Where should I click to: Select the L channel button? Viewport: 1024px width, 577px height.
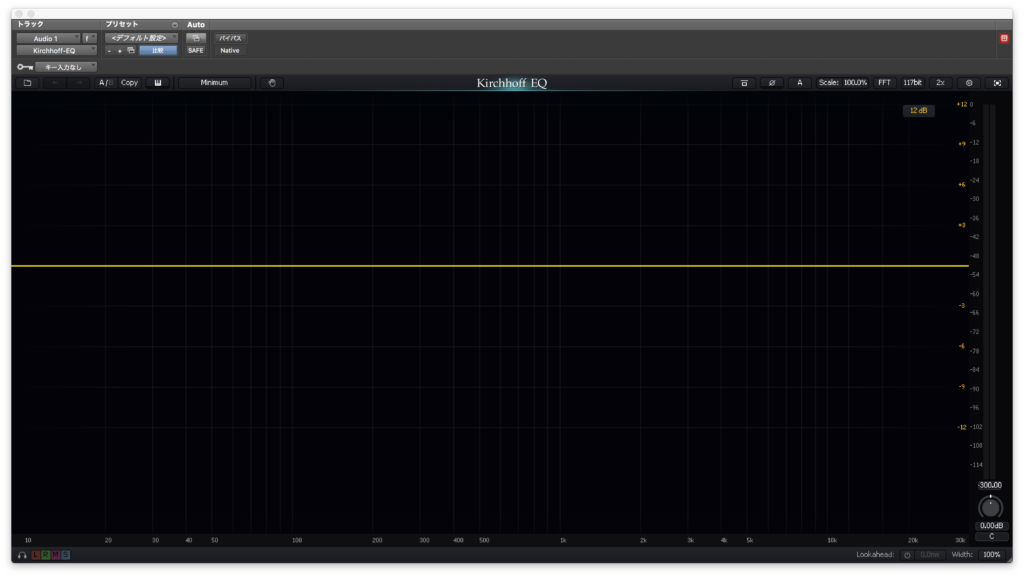[x=36, y=555]
